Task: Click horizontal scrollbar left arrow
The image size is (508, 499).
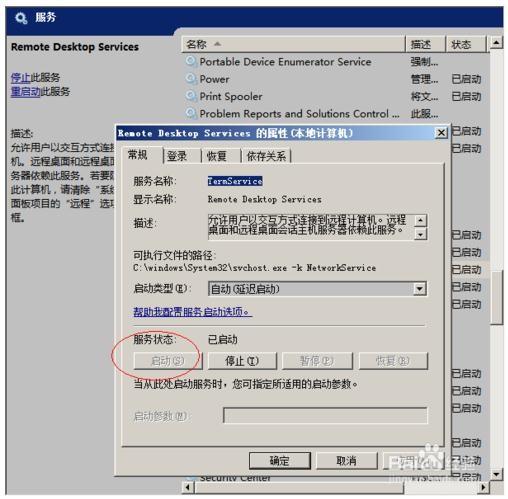Action: click(x=188, y=487)
